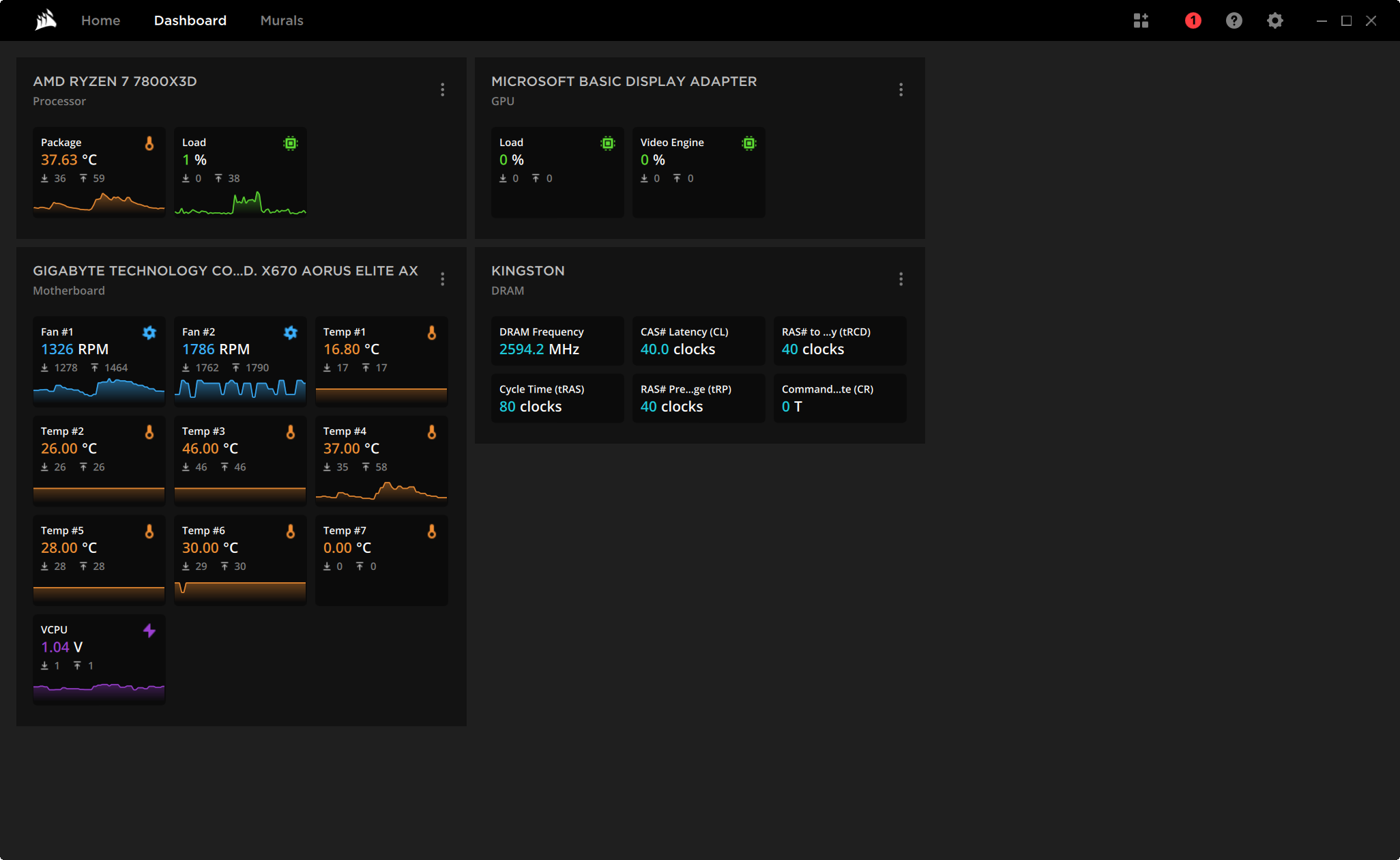
Task: Open the Home tab
Action: pos(100,20)
